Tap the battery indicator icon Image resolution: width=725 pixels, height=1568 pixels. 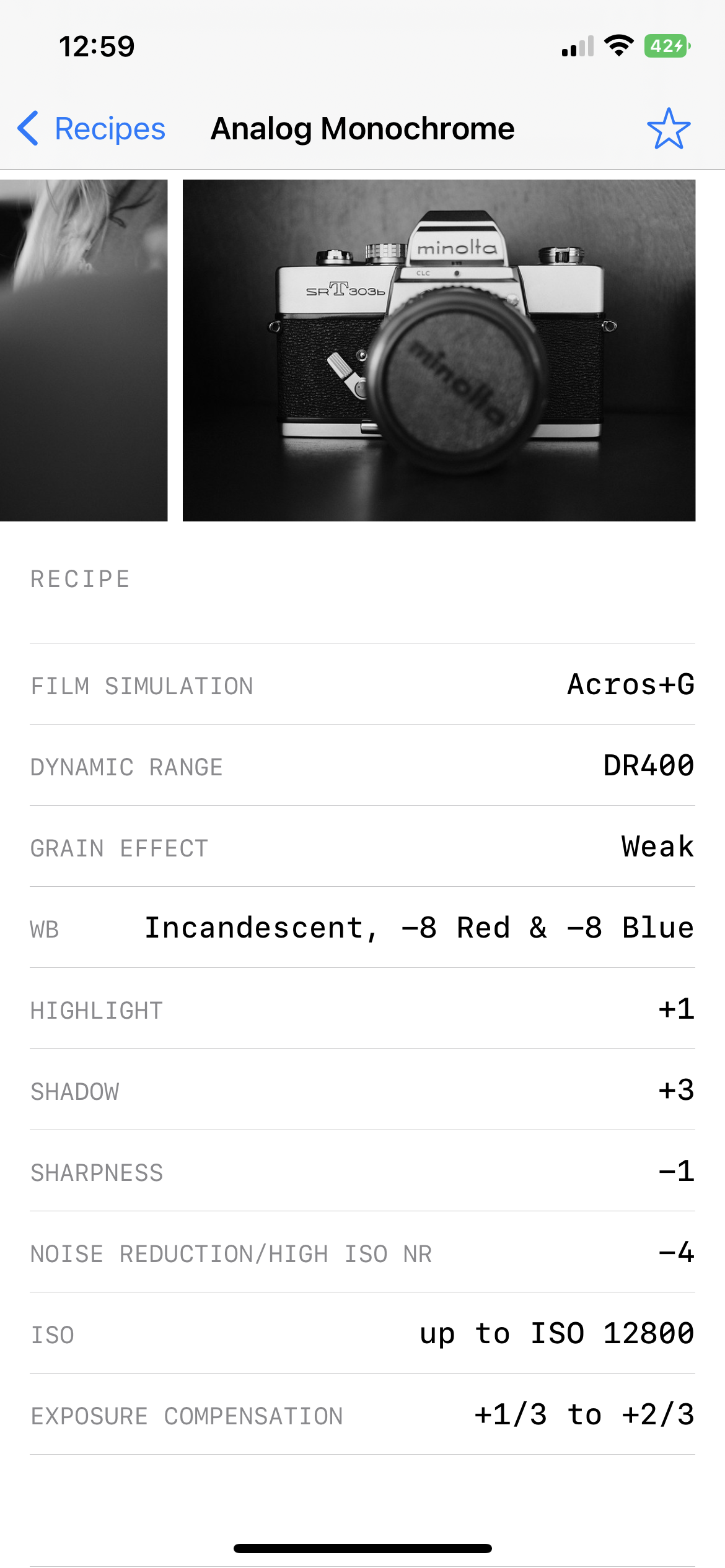point(667,46)
